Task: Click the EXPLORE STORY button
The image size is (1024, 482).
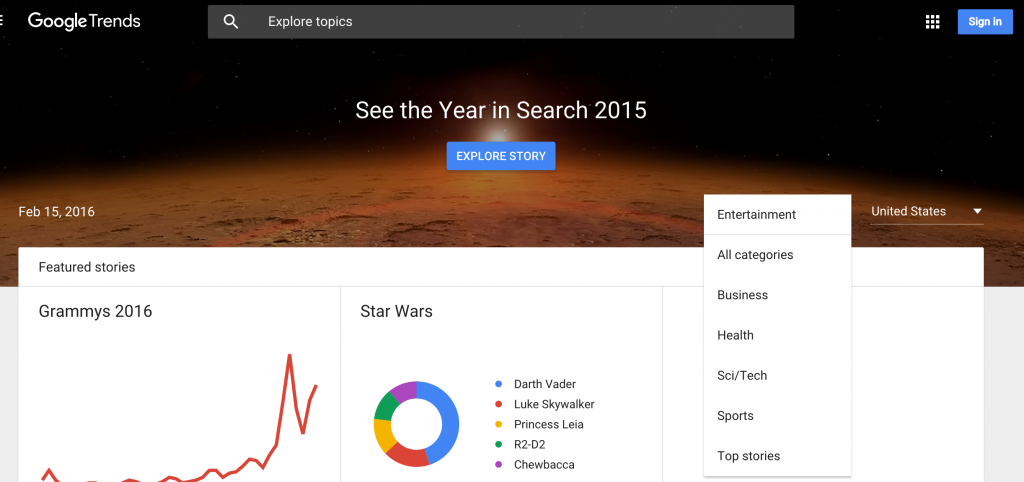Action: tap(501, 156)
